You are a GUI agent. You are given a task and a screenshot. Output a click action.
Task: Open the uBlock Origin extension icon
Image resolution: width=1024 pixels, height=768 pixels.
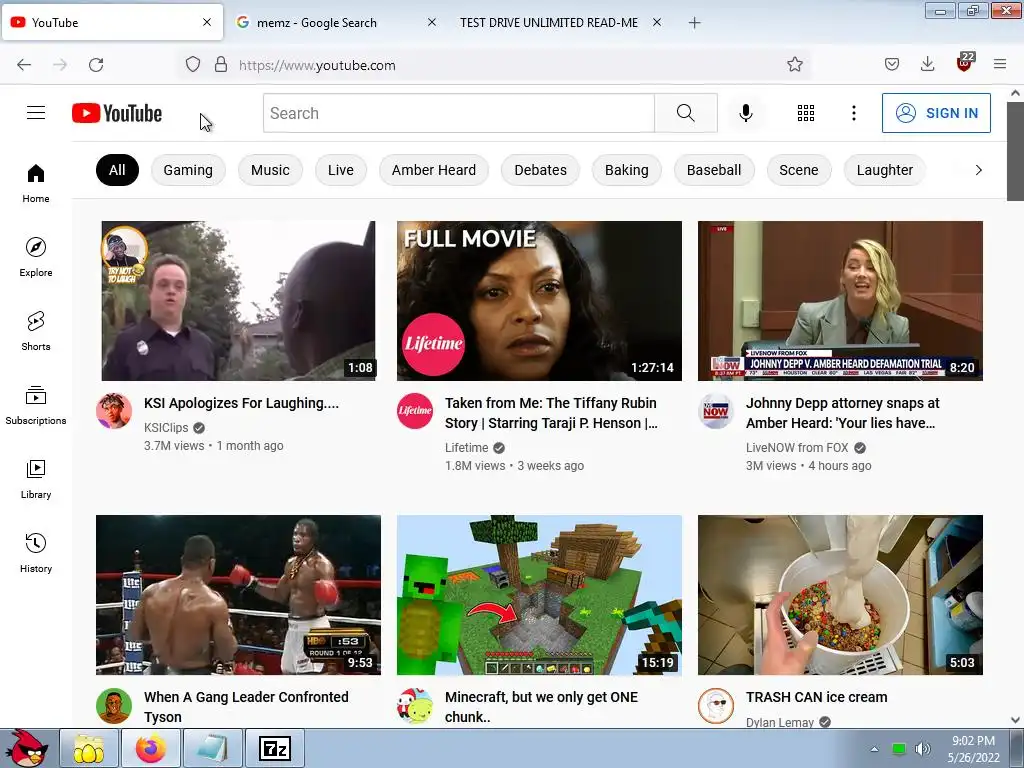pos(965,62)
